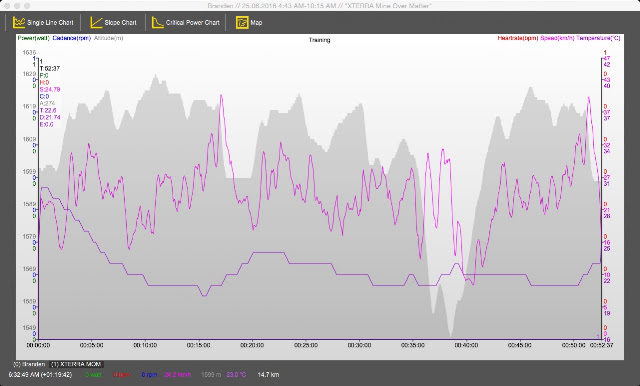Click the window title bar text
Image resolution: width=640 pixels, height=386 pixels.
click(319, 6)
